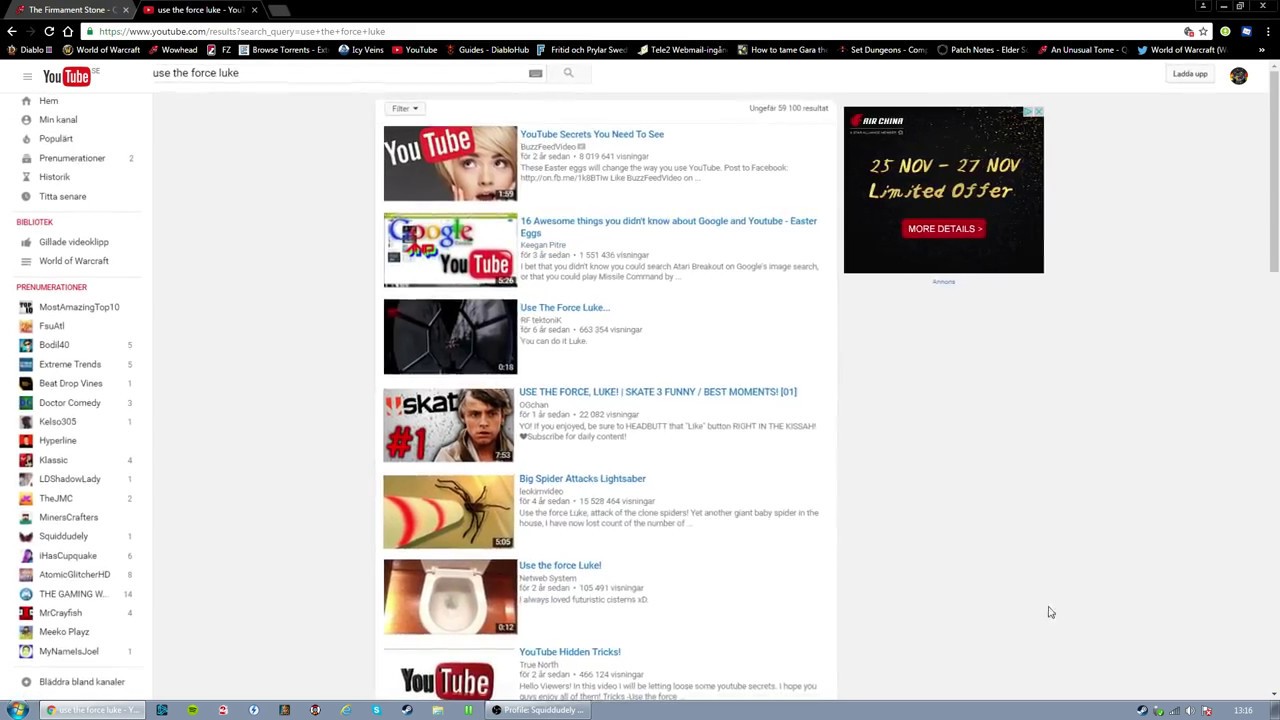Viewport: 1280px width, 720px height.
Task: Expand the Filter dropdown
Action: click(405, 108)
